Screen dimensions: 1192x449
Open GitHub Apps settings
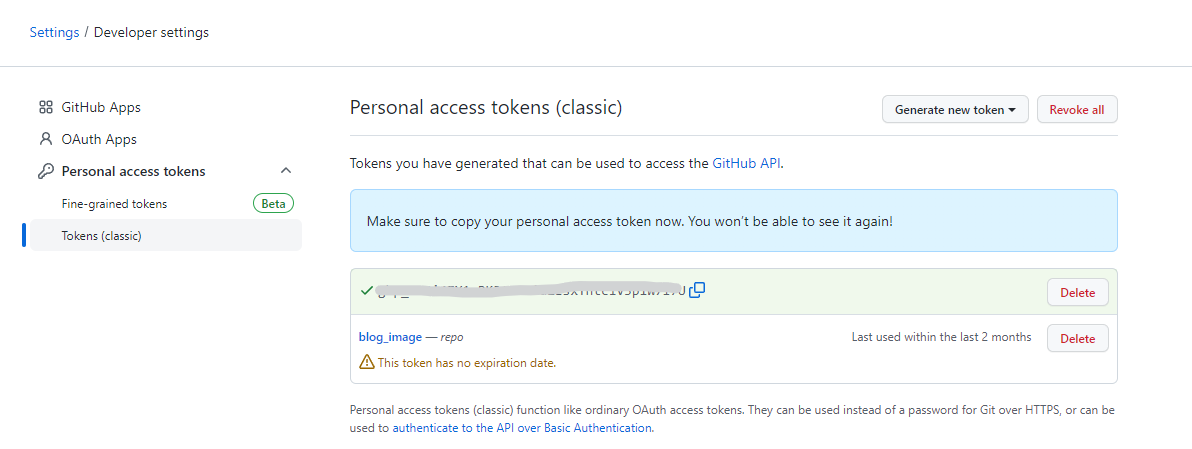[x=101, y=107]
